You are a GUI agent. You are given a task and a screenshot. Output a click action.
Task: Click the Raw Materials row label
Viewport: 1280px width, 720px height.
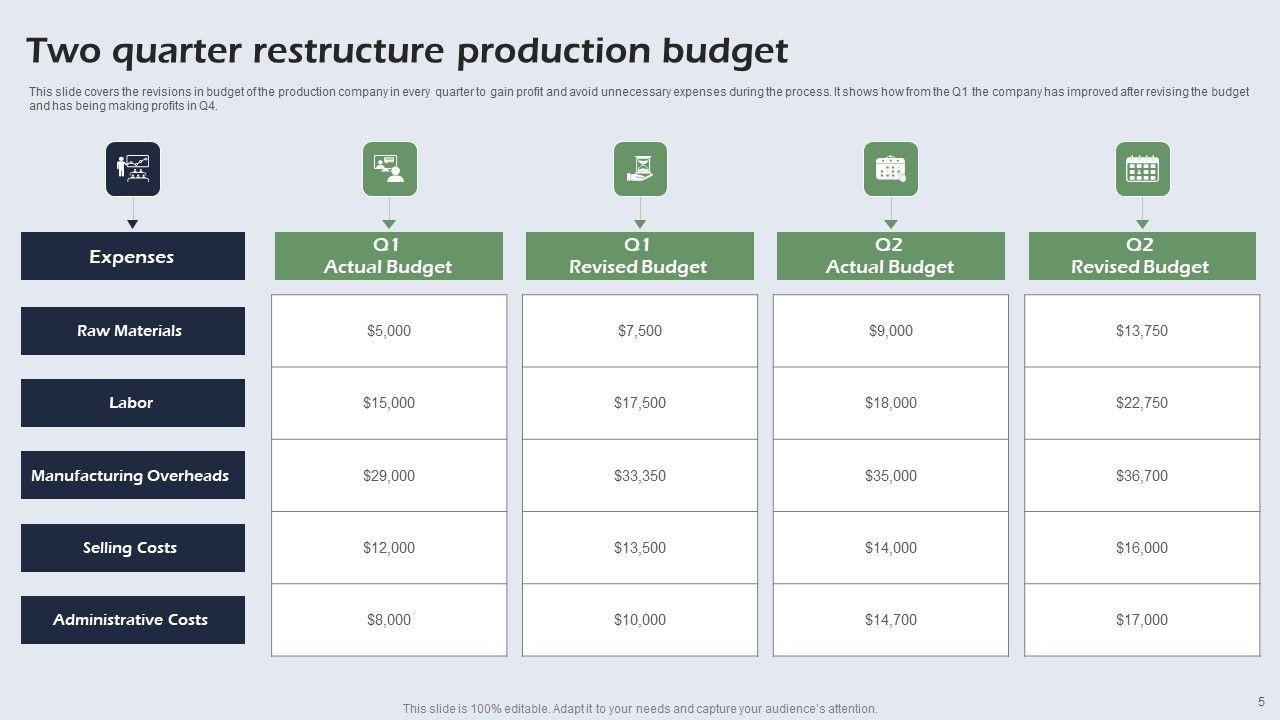pyautogui.click(x=133, y=331)
